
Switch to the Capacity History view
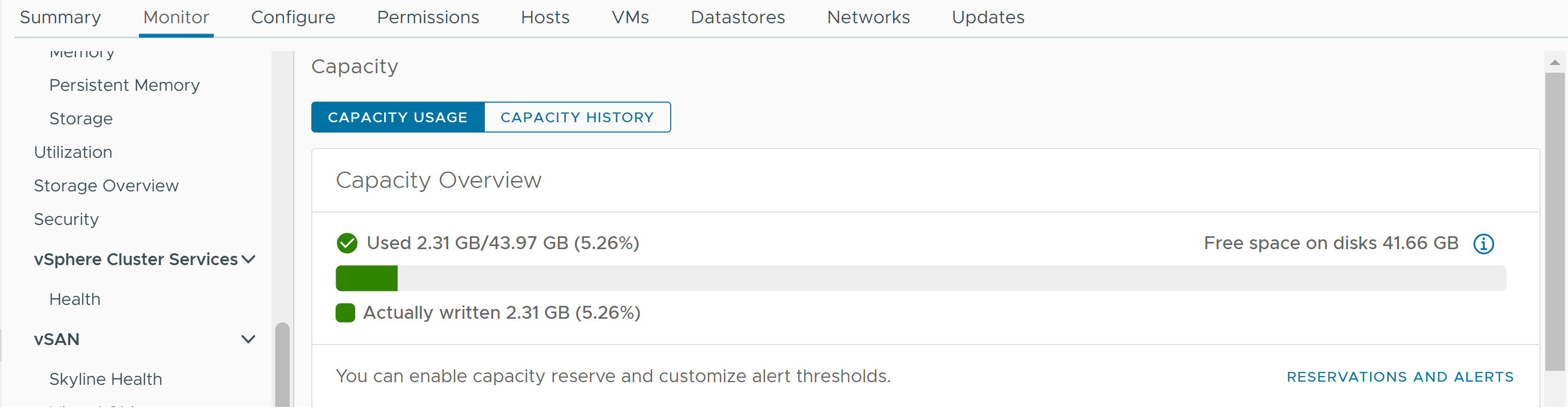(x=576, y=118)
